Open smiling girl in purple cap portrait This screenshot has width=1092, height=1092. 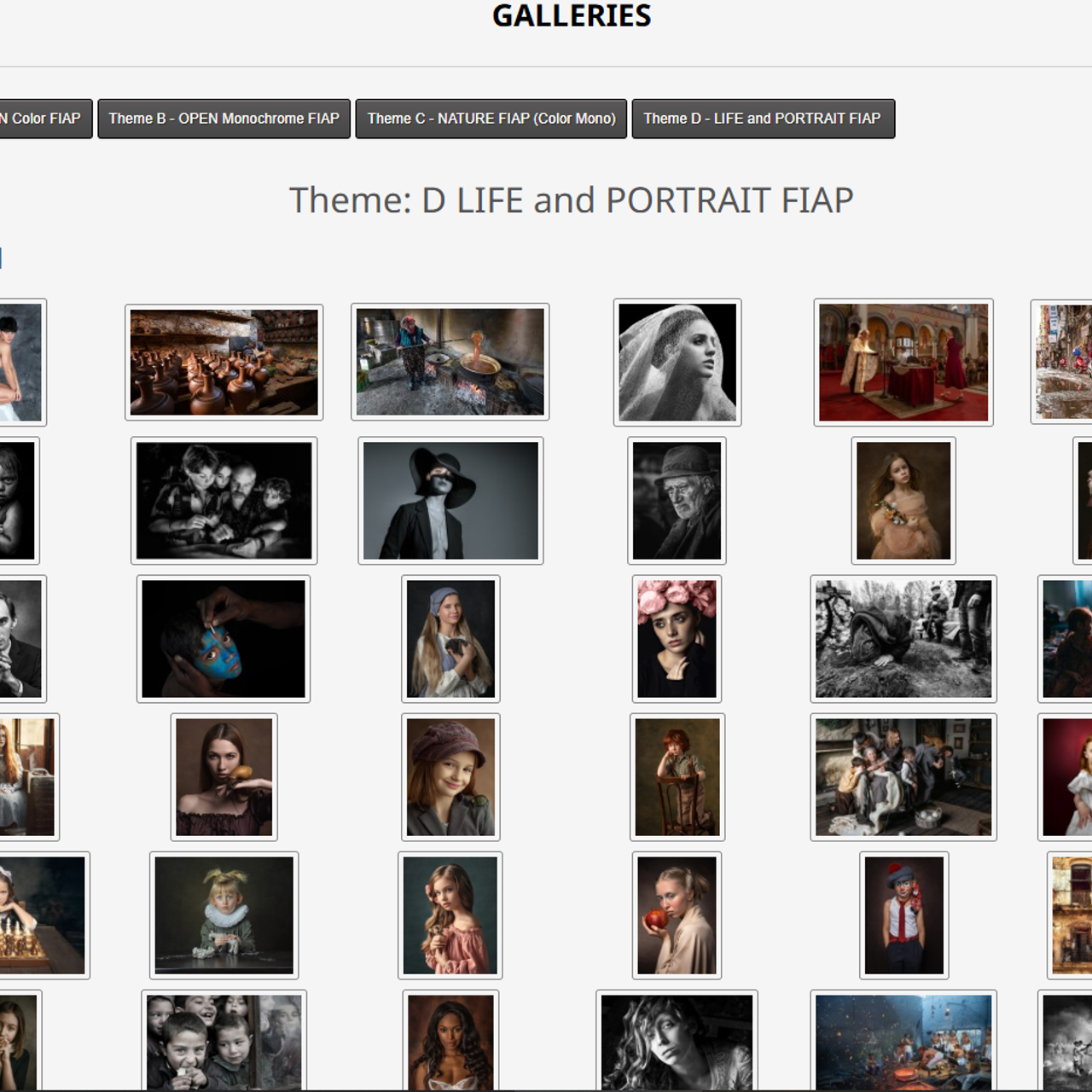click(450, 777)
